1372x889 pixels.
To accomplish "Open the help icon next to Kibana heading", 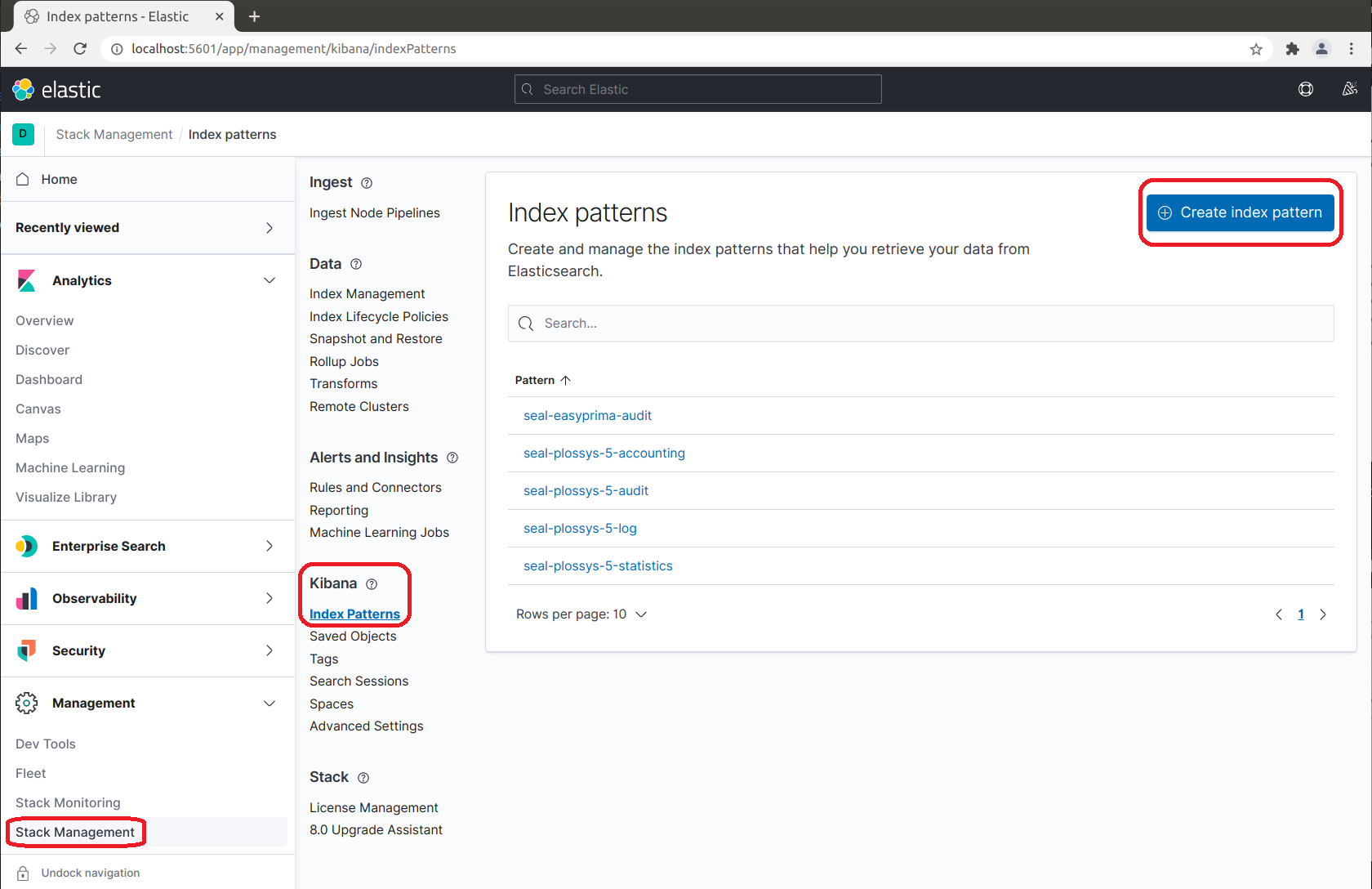I will point(373,583).
